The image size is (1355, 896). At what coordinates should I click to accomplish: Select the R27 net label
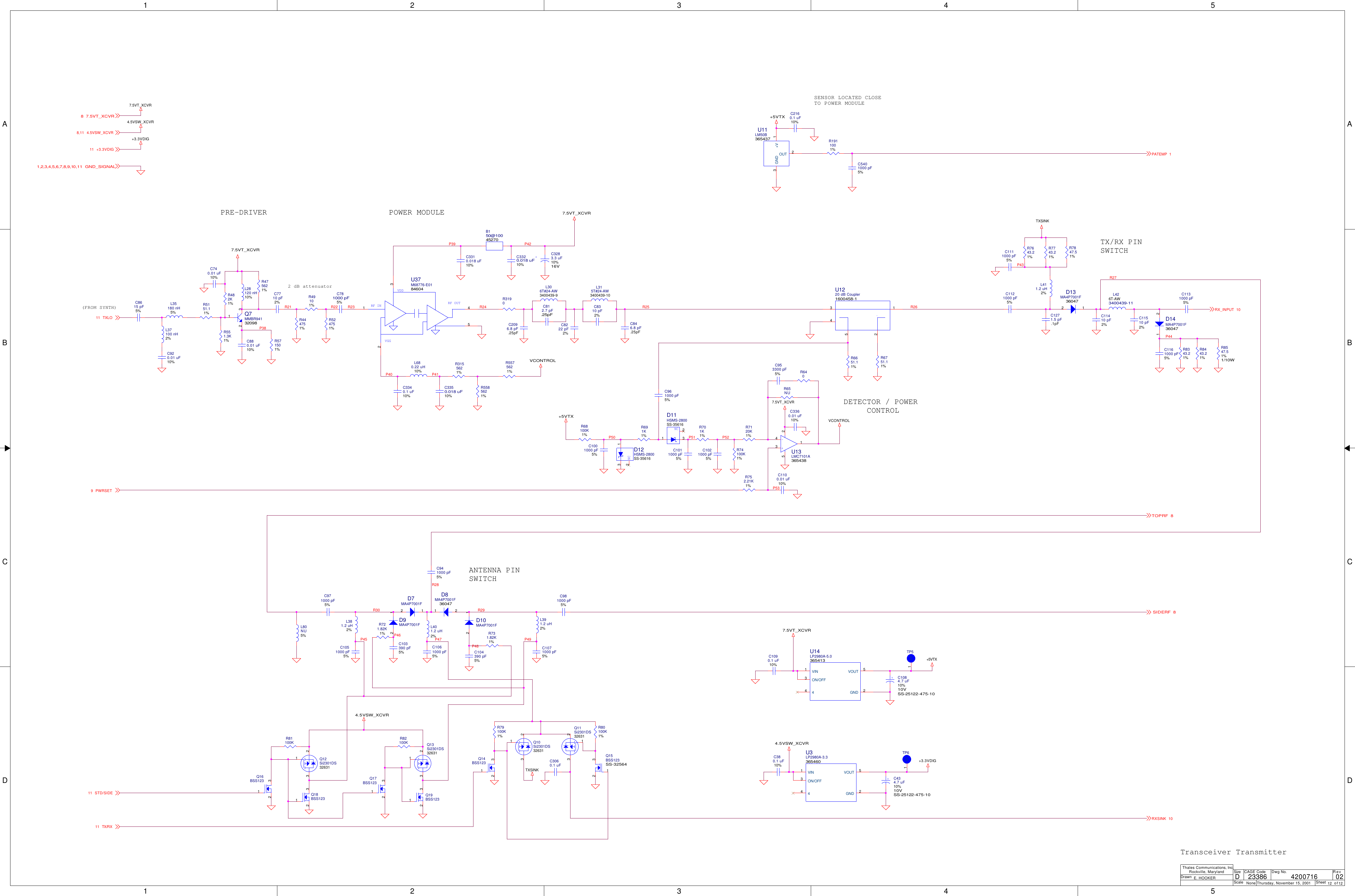[x=1113, y=278]
